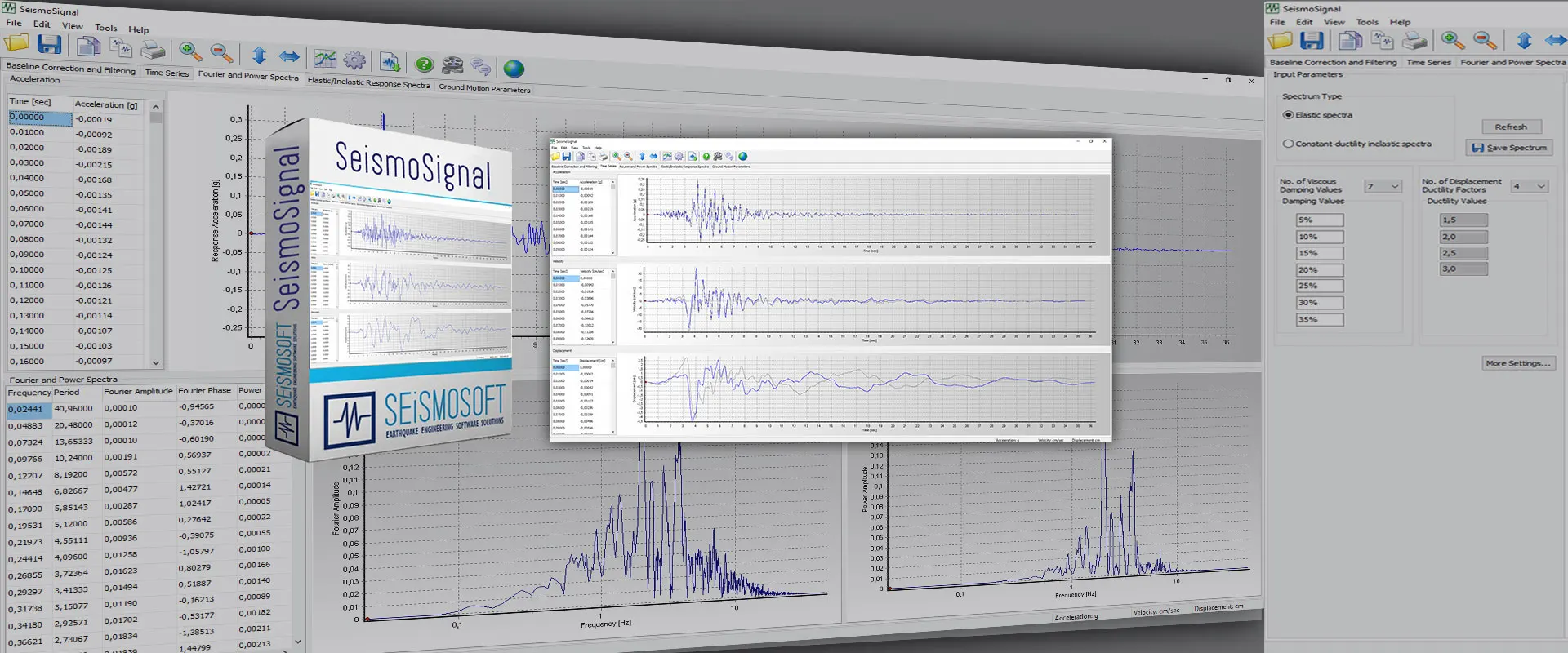Switch to the Ground Motion Parameters tab
1568x653 pixels.
coord(484,88)
